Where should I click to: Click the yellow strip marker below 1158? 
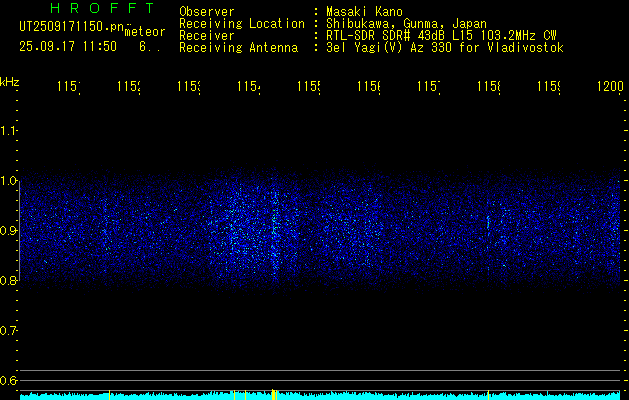click(488, 395)
